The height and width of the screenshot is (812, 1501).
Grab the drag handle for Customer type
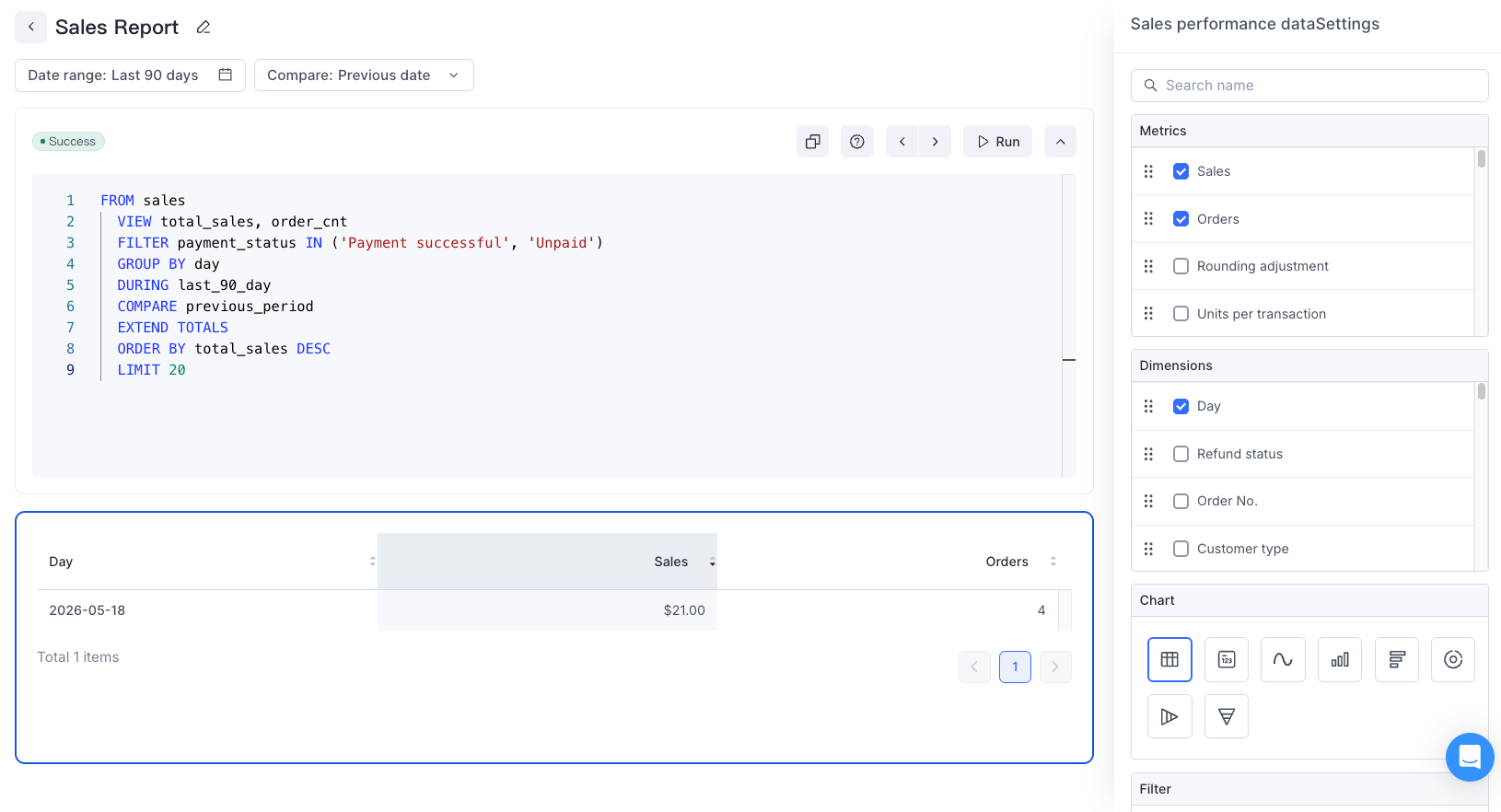pyautogui.click(x=1148, y=549)
